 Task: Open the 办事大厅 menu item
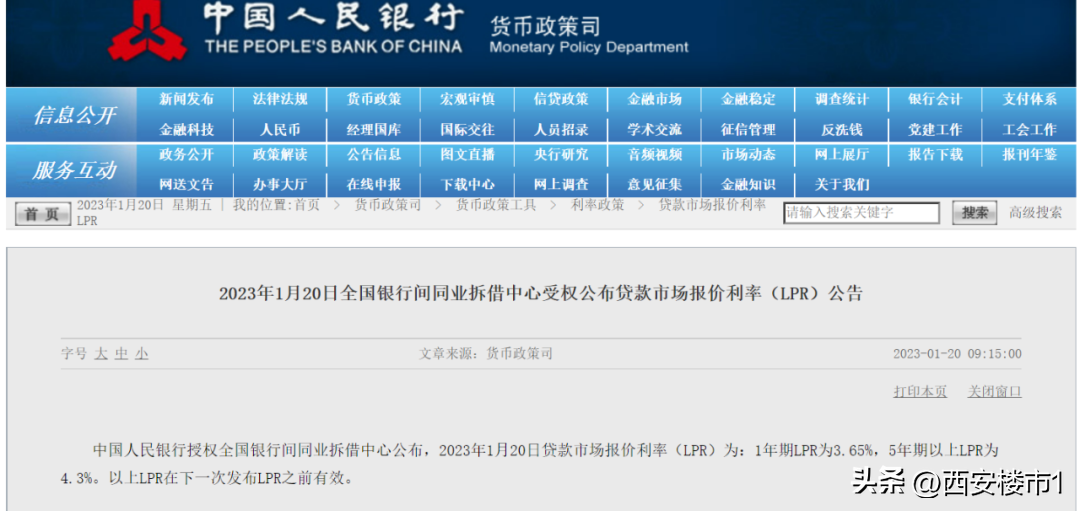tap(280, 185)
